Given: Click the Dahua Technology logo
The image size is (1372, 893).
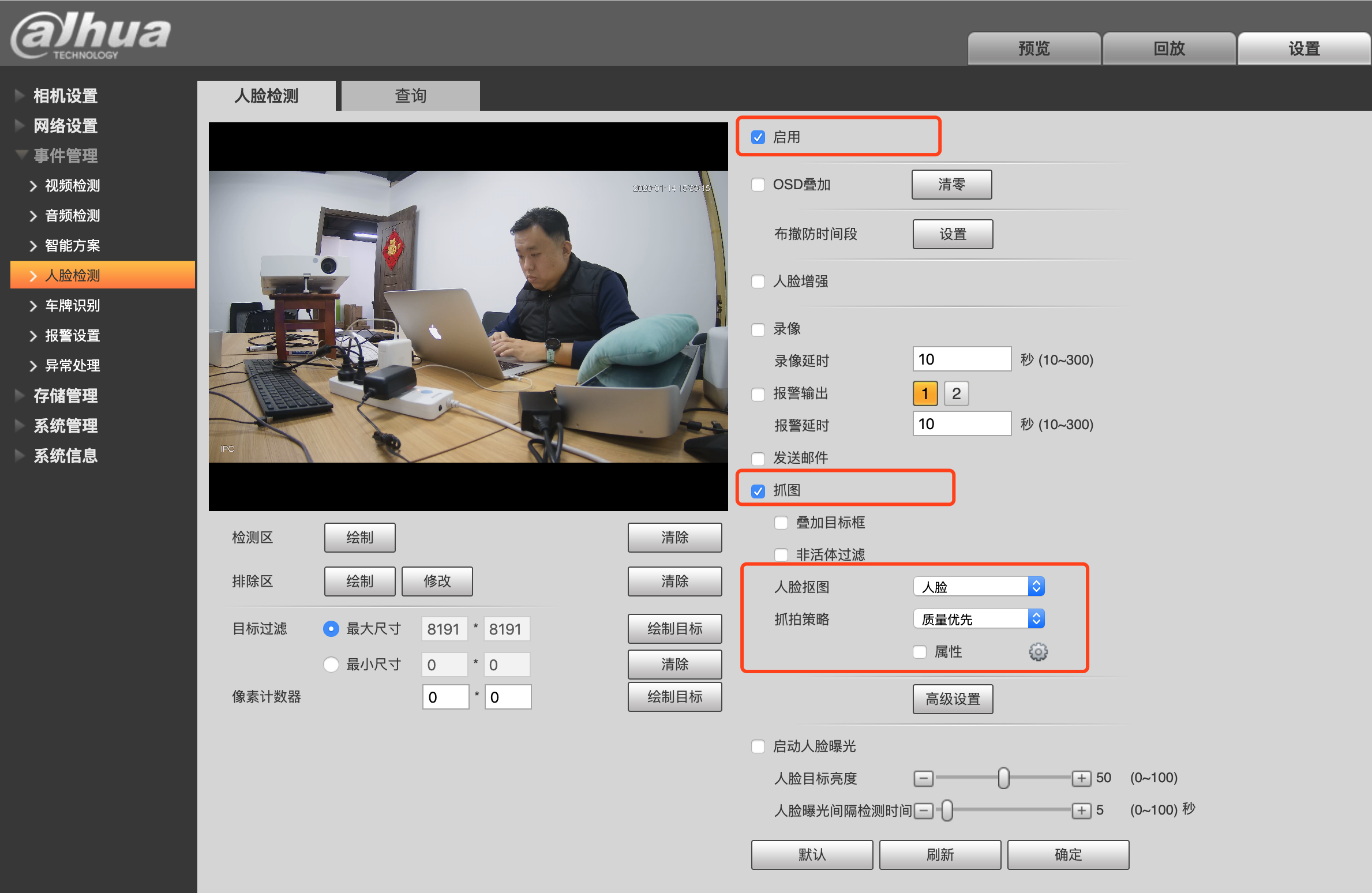Looking at the screenshot, I should click(x=91, y=35).
